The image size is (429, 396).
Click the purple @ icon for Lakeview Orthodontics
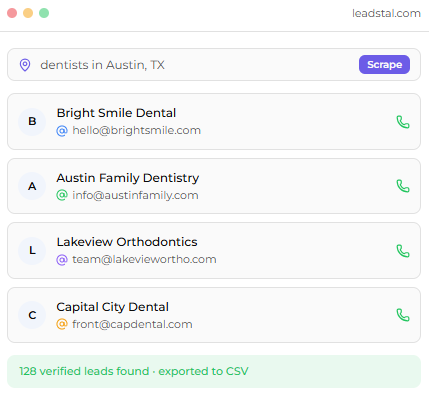click(62, 259)
